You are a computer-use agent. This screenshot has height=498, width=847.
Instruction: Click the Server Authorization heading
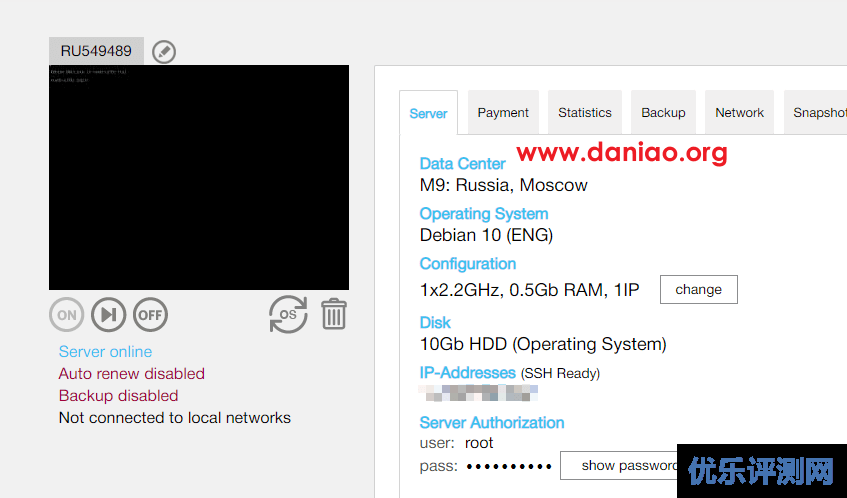[492, 422]
